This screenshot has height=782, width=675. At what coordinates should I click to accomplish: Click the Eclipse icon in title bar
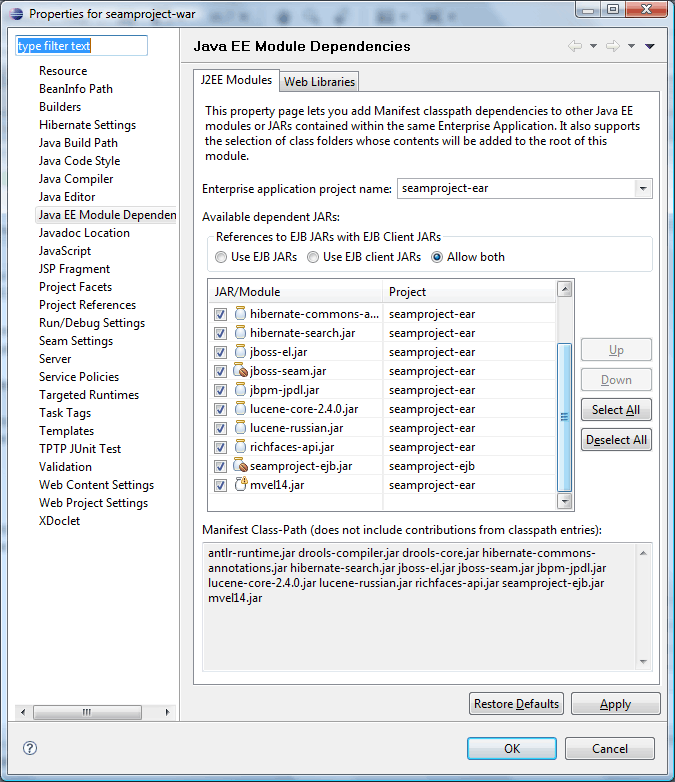tap(16, 13)
